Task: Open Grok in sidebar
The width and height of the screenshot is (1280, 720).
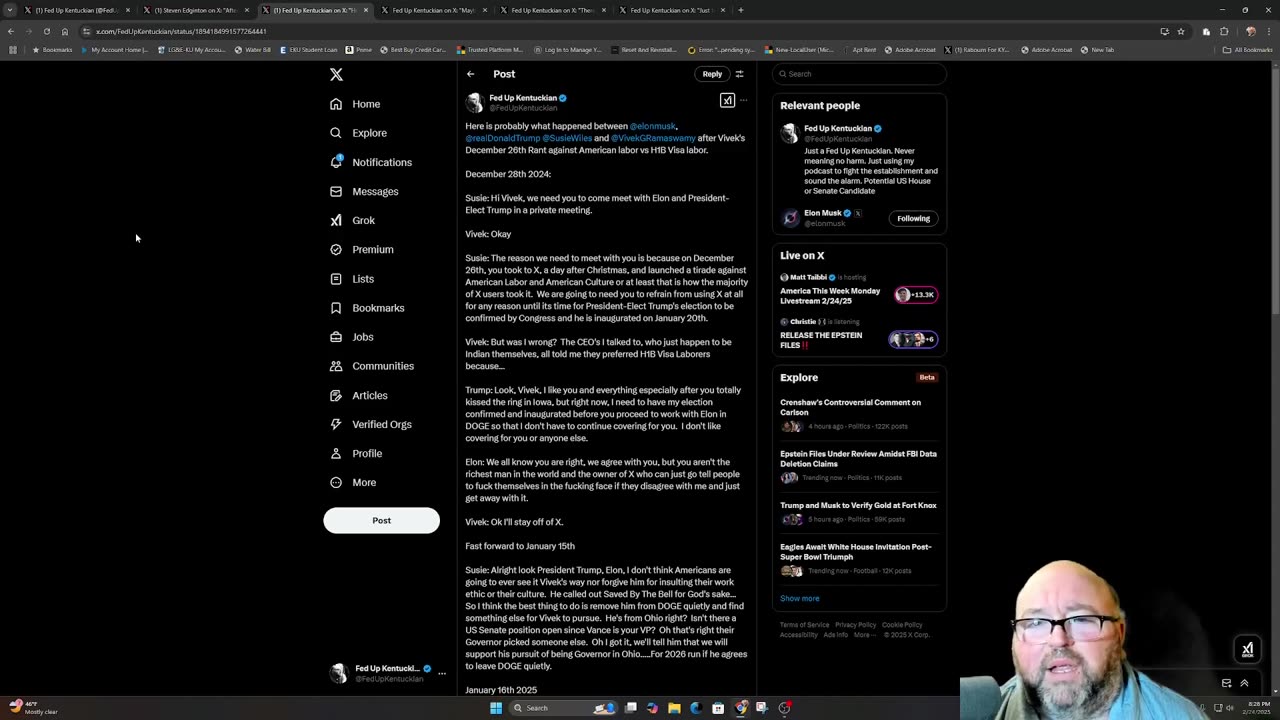Action: [352, 220]
